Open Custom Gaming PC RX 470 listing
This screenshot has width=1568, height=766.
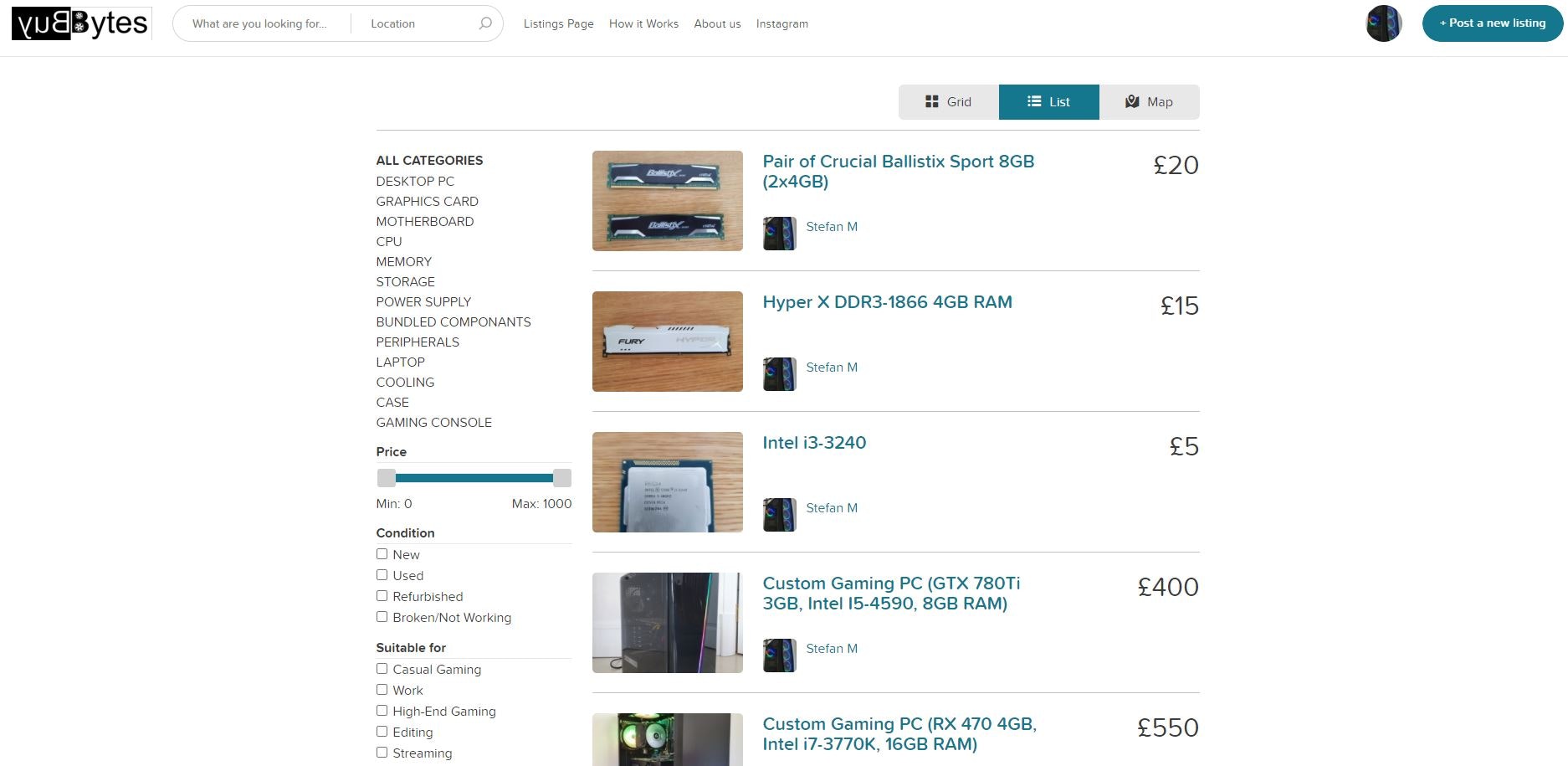point(899,734)
